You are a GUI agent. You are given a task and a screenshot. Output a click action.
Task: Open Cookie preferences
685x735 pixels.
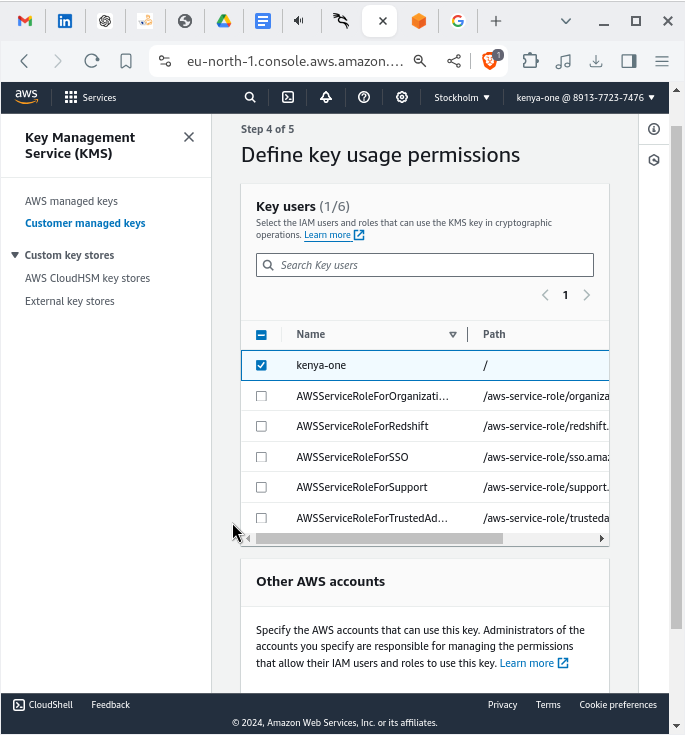coord(618,705)
